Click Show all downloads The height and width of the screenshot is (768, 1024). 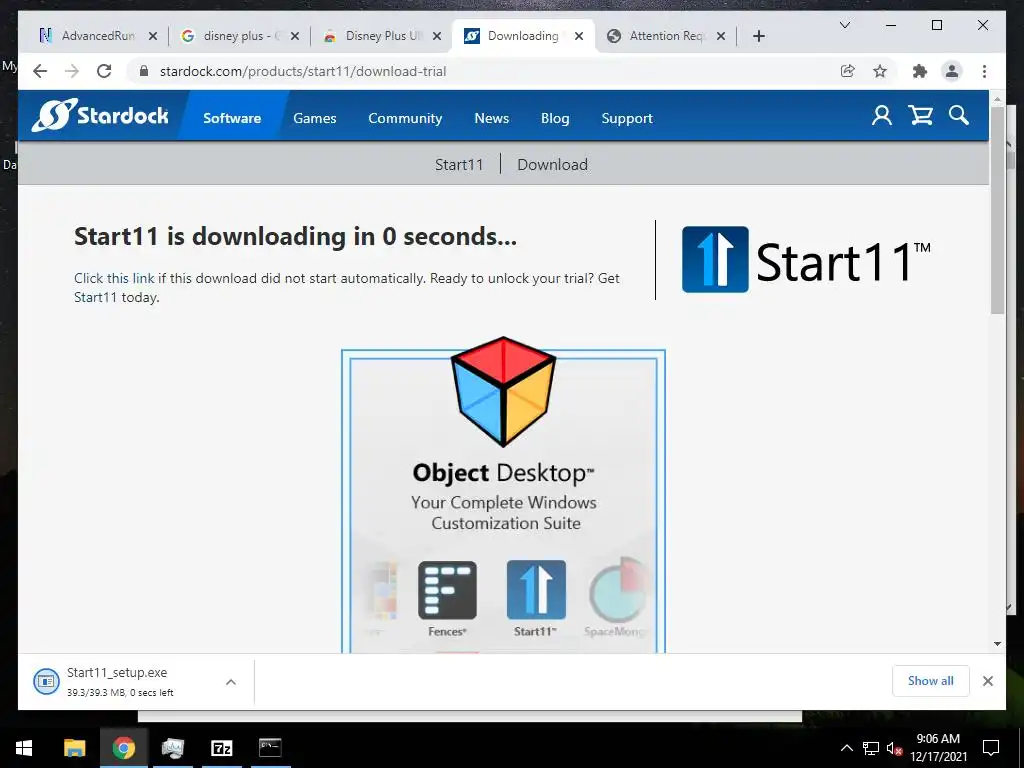click(930, 681)
